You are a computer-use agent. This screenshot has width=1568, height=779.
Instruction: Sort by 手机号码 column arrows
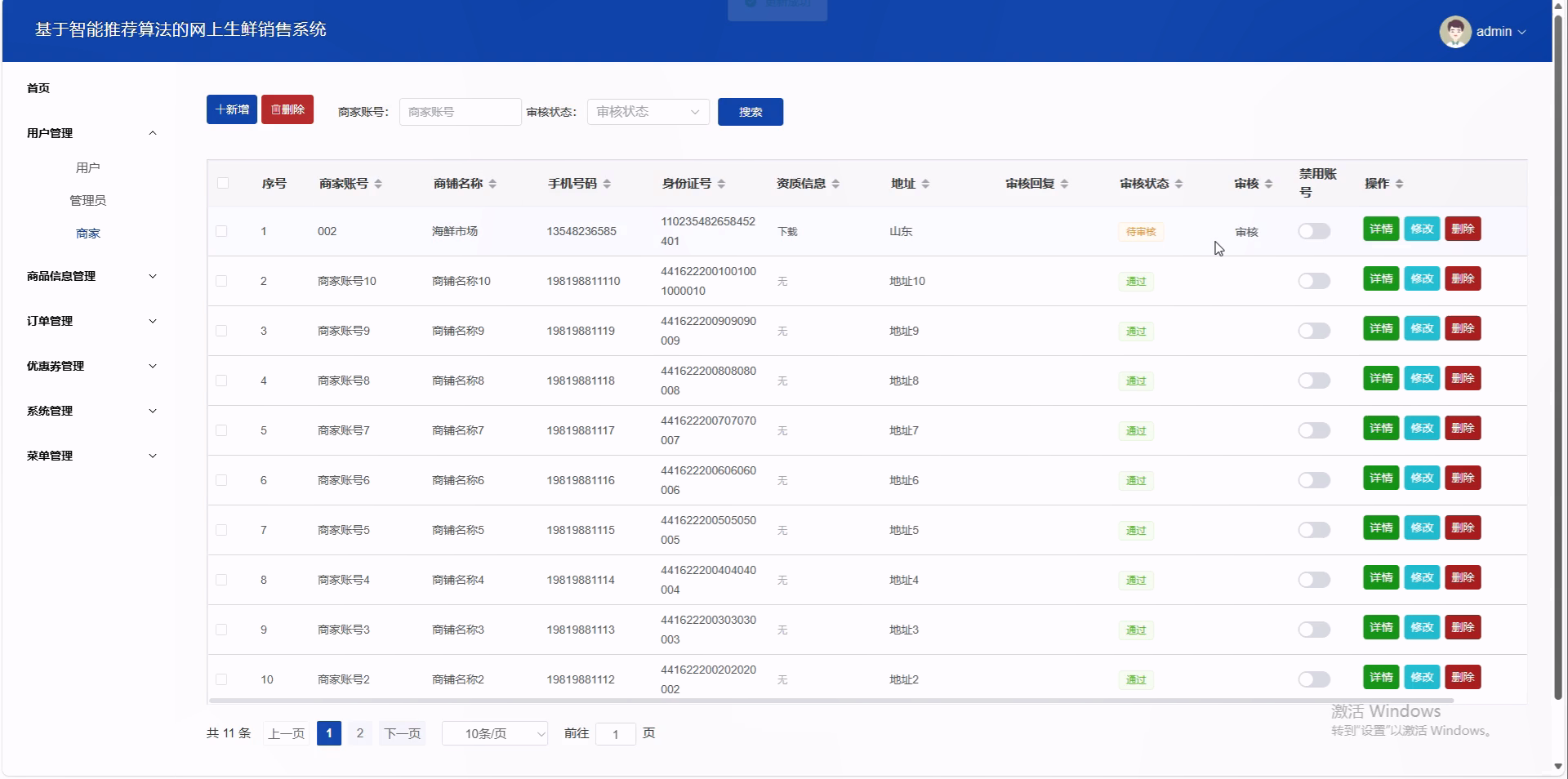(x=607, y=184)
